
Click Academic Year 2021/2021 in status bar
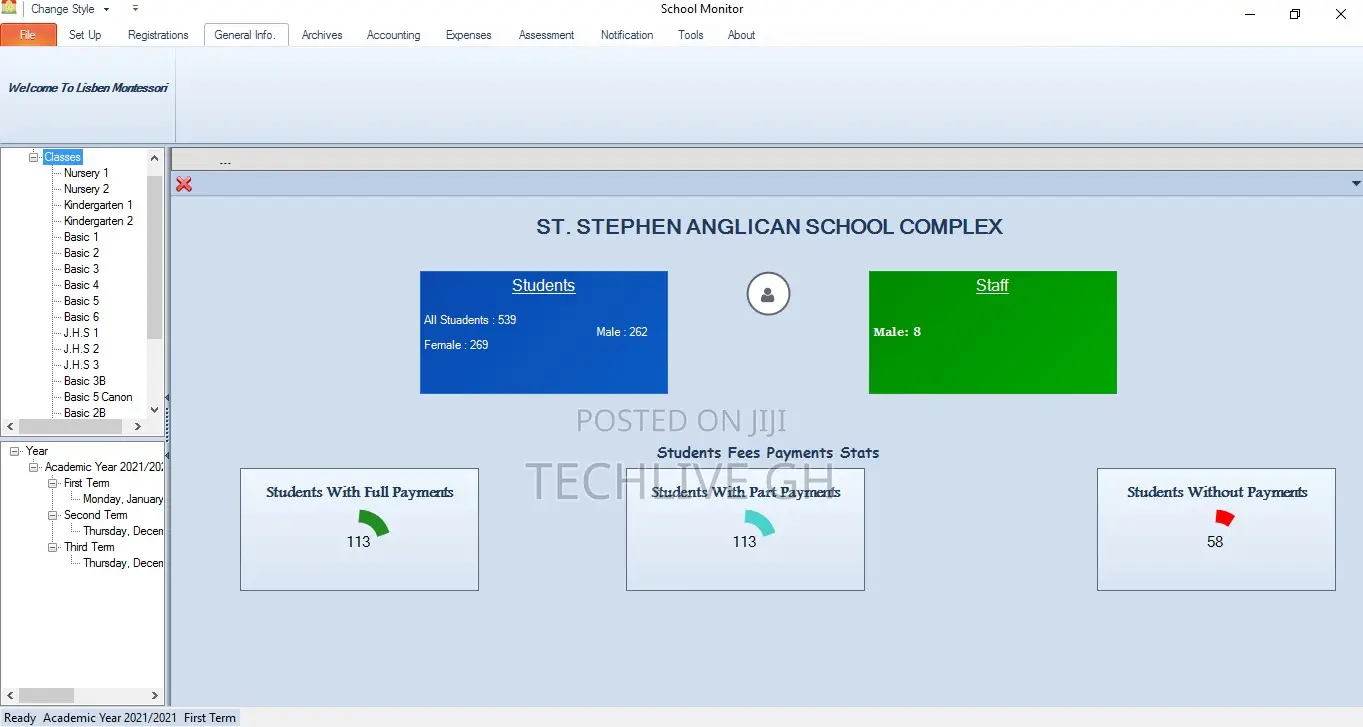(x=110, y=718)
